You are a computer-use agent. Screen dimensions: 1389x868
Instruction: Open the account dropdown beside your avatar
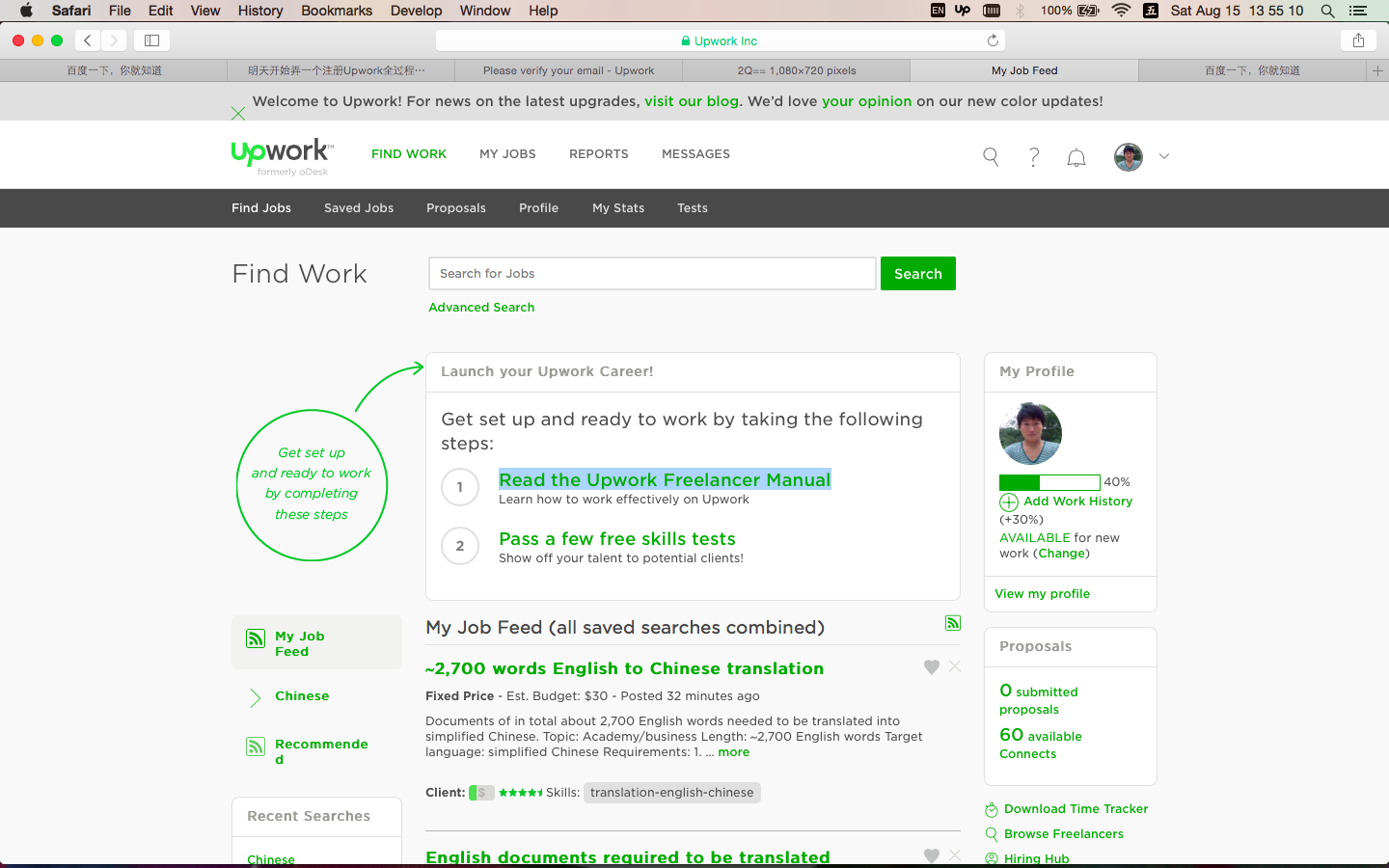point(1164,155)
